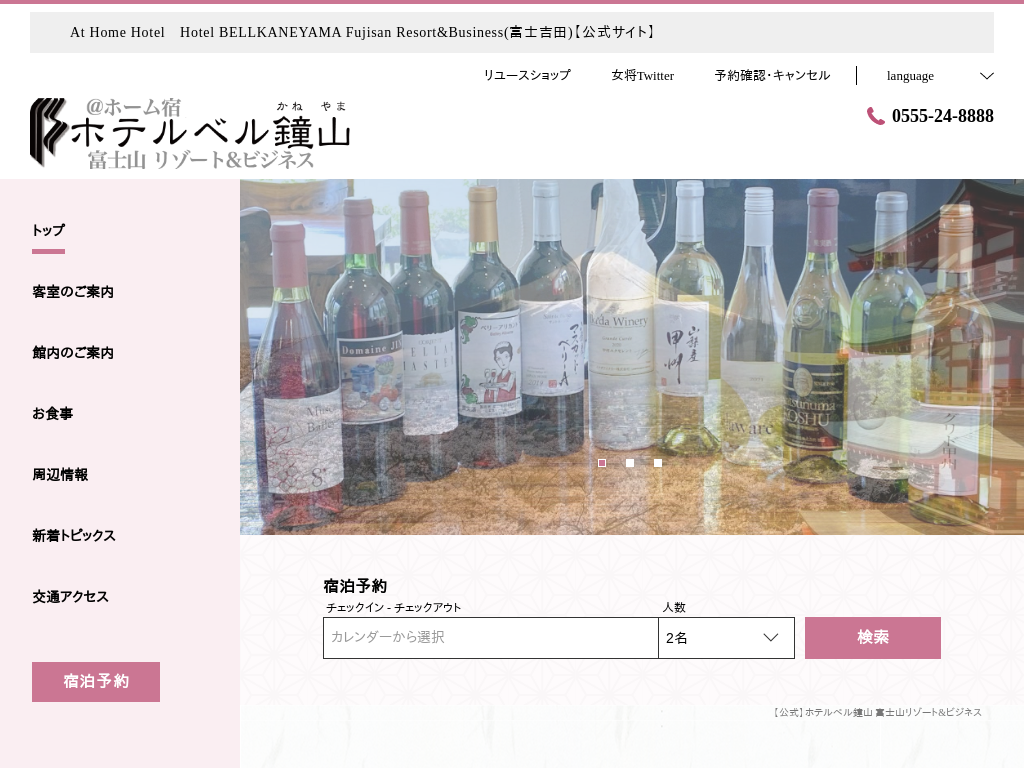
Task: Go to 交通アクセス in the sidebar
Action: coord(71,597)
